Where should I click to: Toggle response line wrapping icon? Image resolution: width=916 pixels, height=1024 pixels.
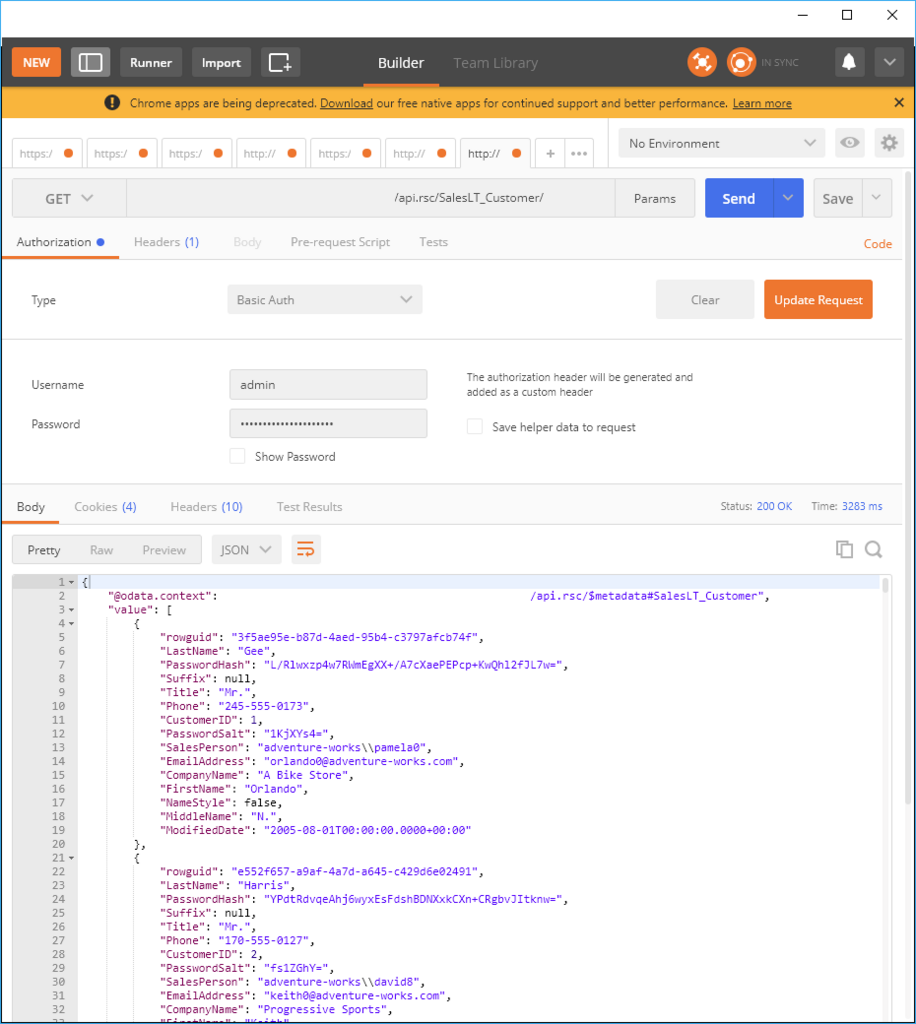click(x=306, y=550)
